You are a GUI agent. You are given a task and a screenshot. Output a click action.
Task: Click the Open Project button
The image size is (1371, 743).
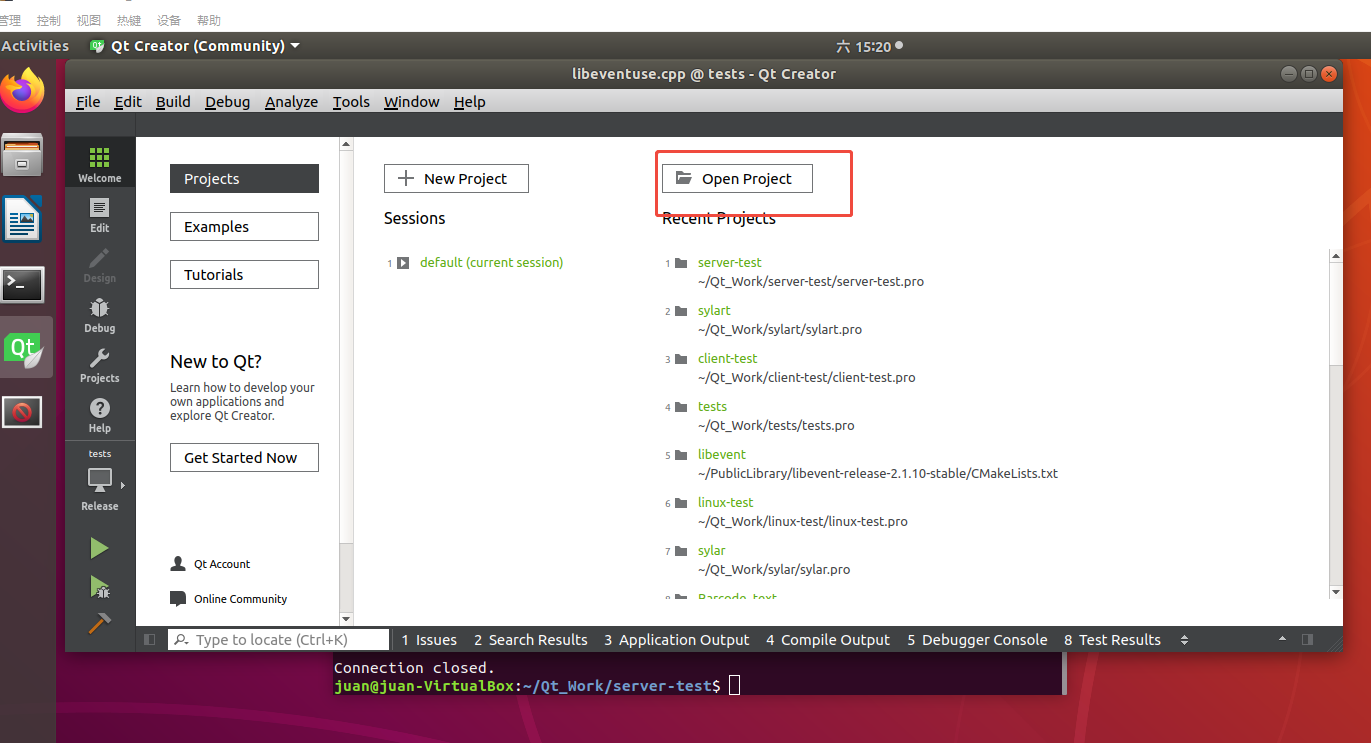pos(737,179)
